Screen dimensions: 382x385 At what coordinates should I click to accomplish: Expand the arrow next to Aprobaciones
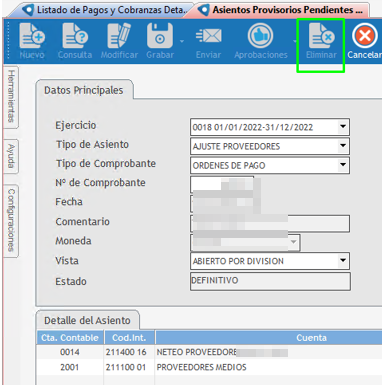coord(295,41)
